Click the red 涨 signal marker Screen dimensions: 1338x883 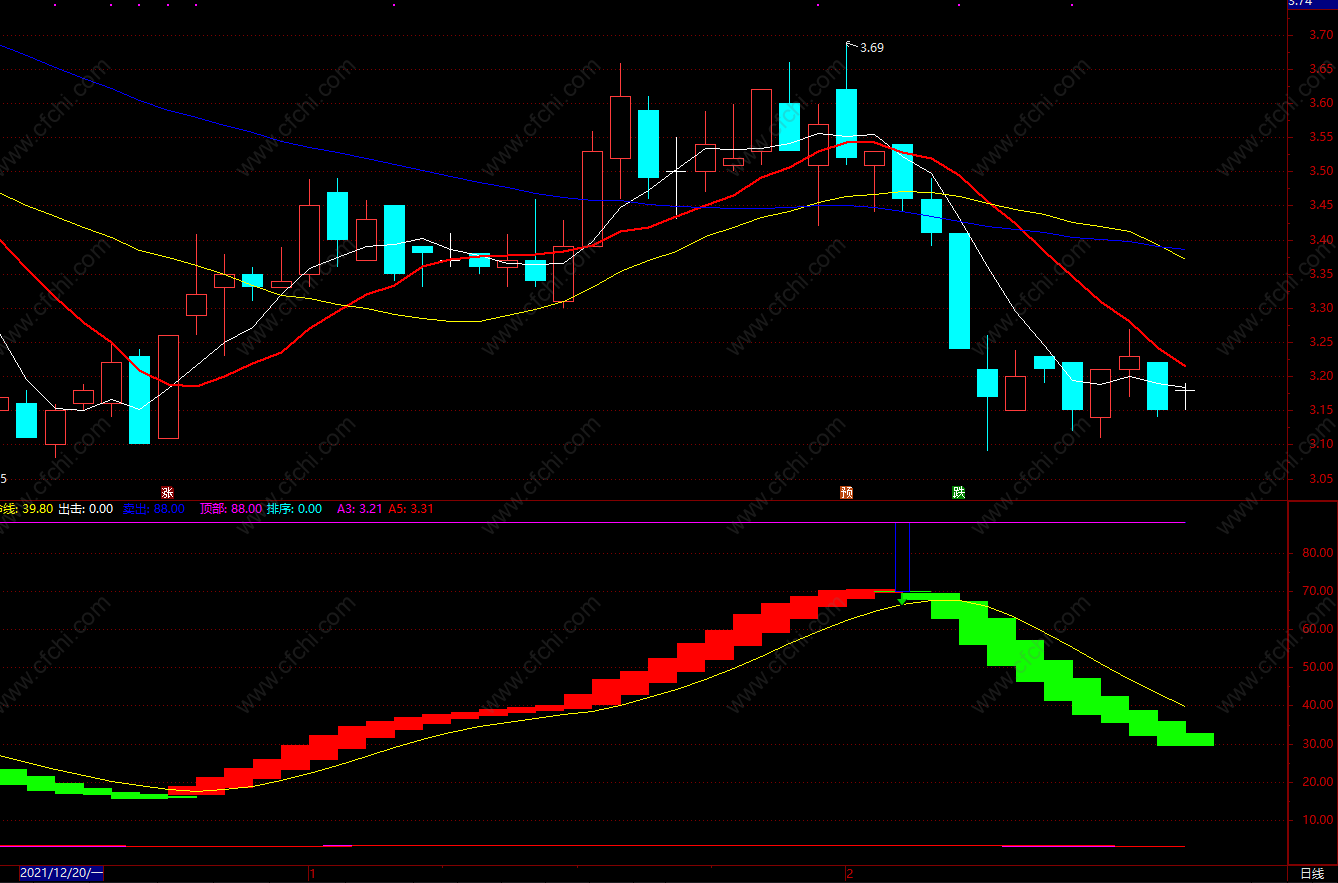point(167,492)
